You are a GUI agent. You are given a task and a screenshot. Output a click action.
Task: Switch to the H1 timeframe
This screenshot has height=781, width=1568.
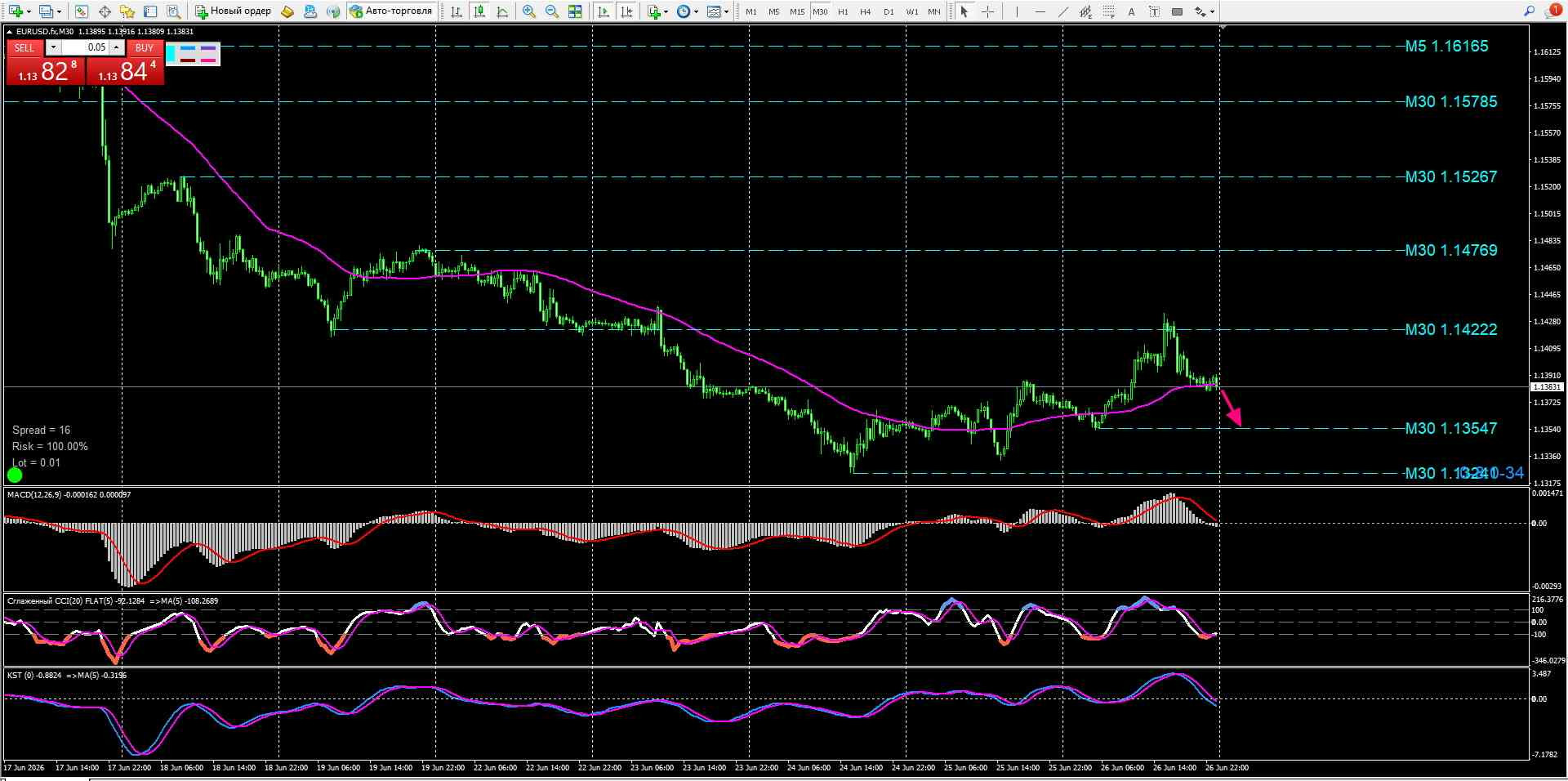(x=843, y=11)
